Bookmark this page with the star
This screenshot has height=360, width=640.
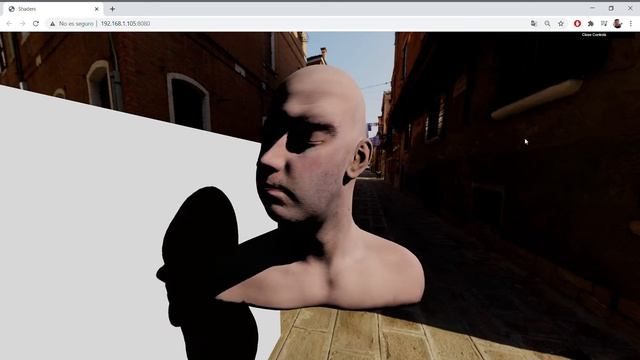561,24
